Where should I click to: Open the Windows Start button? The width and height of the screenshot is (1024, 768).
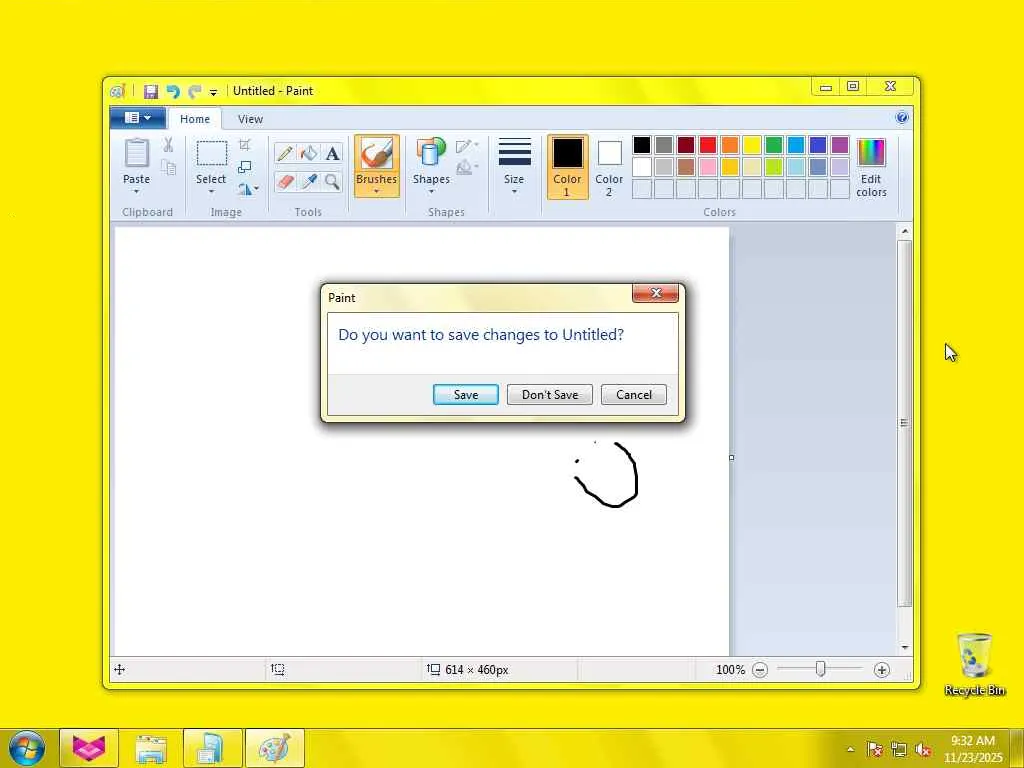coord(27,748)
